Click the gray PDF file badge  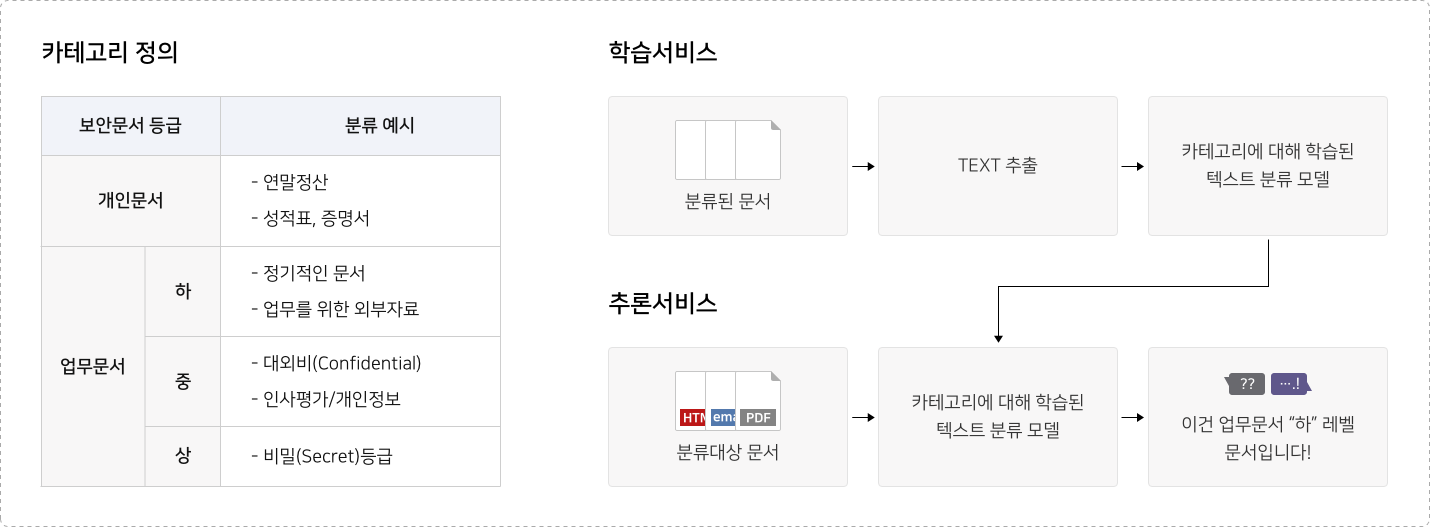pos(758,417)
